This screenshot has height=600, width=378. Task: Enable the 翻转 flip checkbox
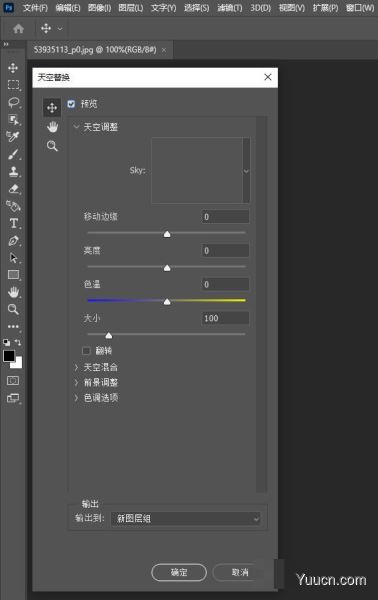[x=86, y=351]
